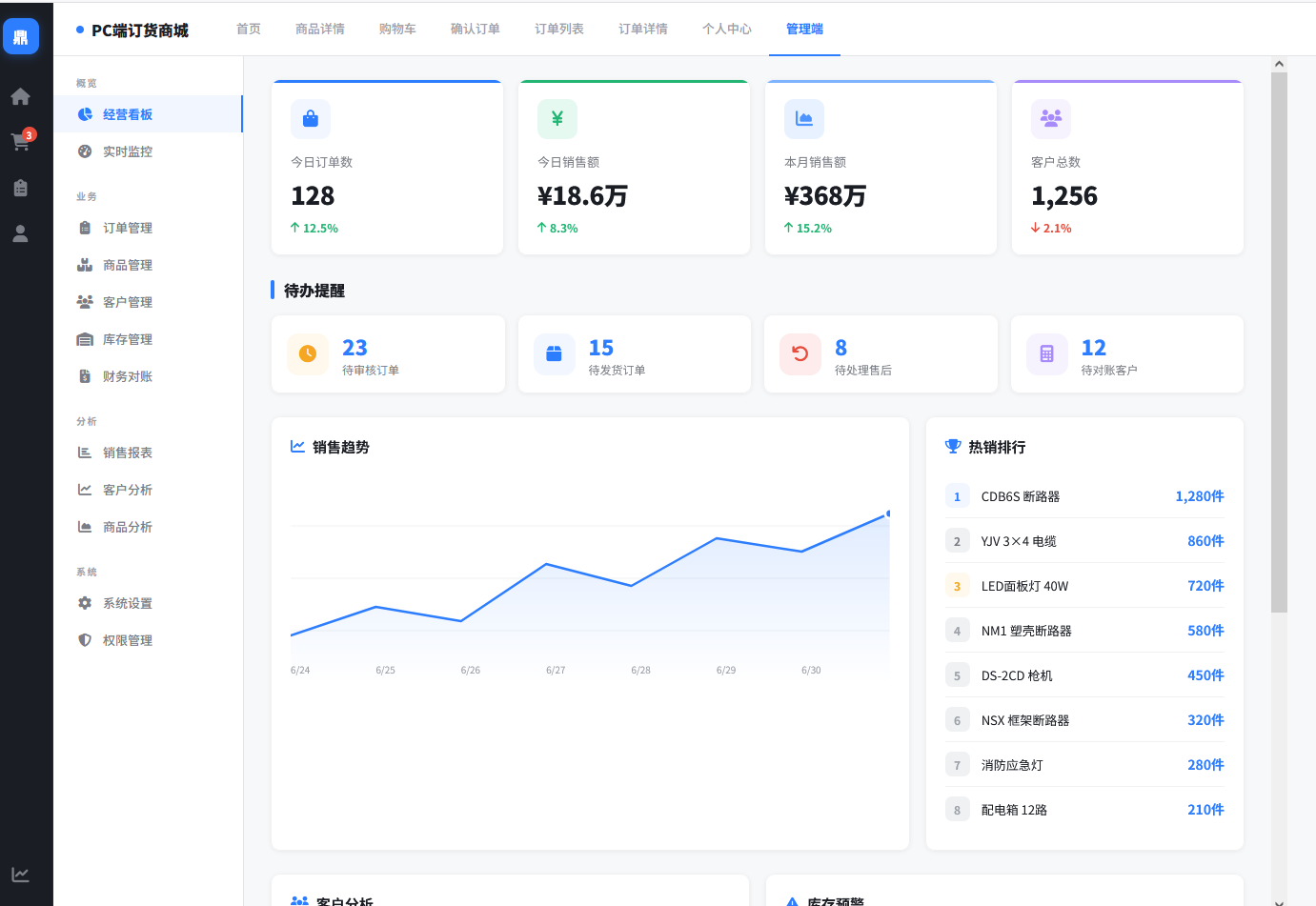Click the 客户分析 line chart icon
This screenshot has width=1316, height=906.
tap(85, 490)
